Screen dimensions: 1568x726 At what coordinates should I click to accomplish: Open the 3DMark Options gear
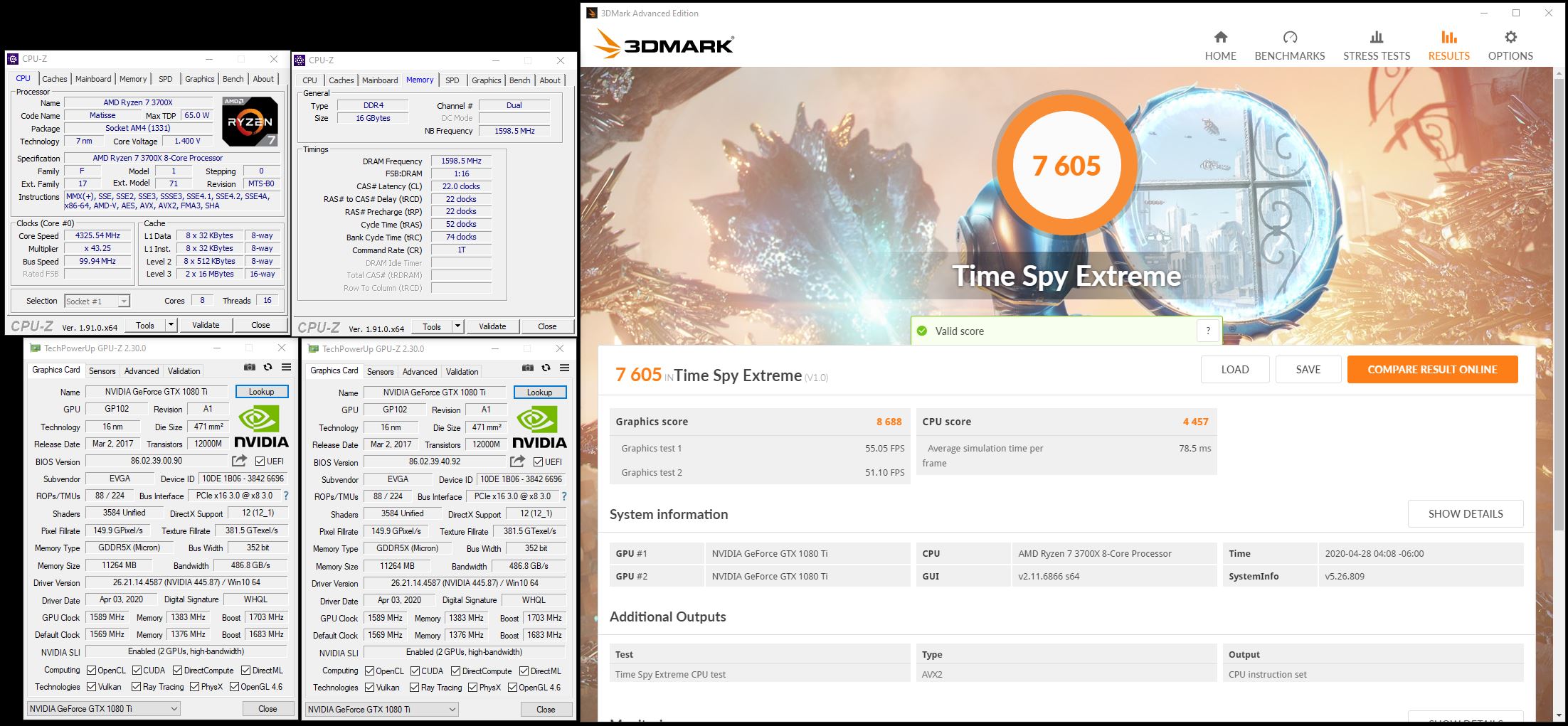[1510, 46]
